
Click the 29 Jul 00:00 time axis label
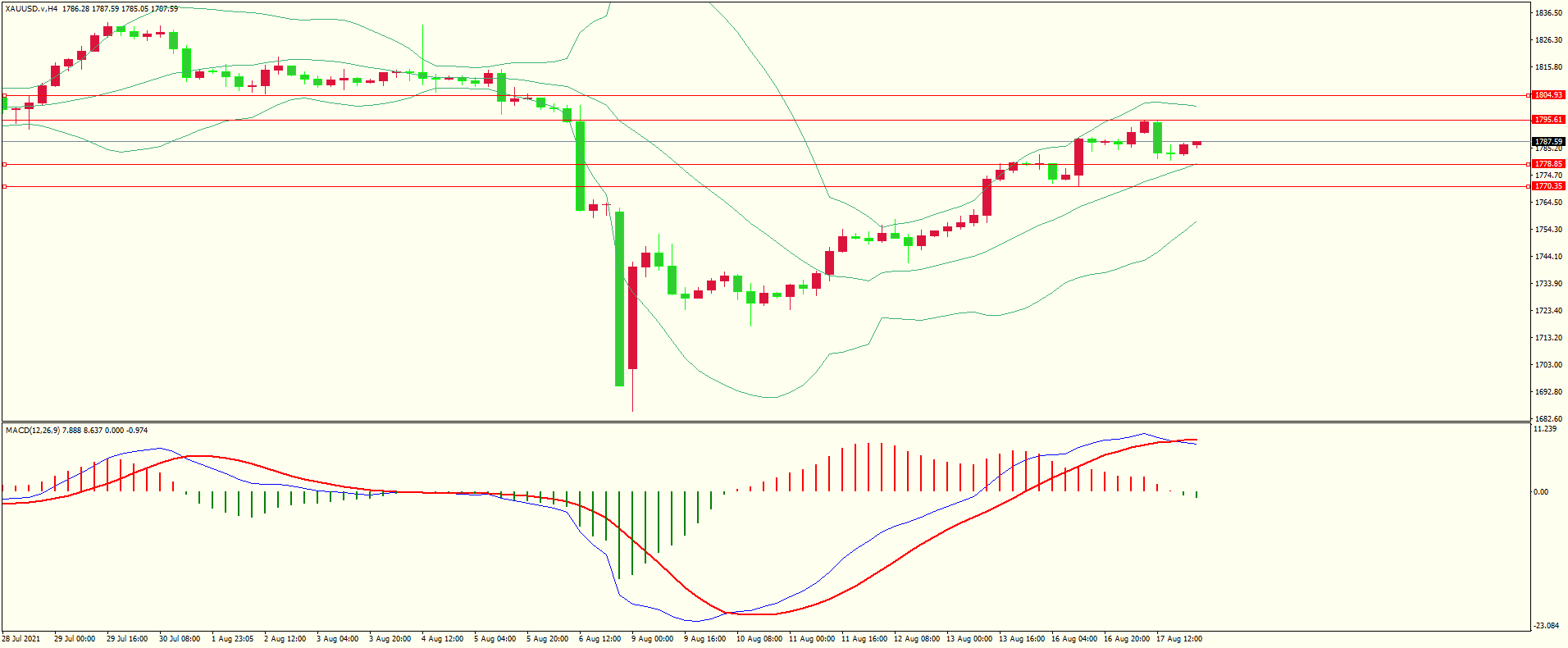point(75,639)
